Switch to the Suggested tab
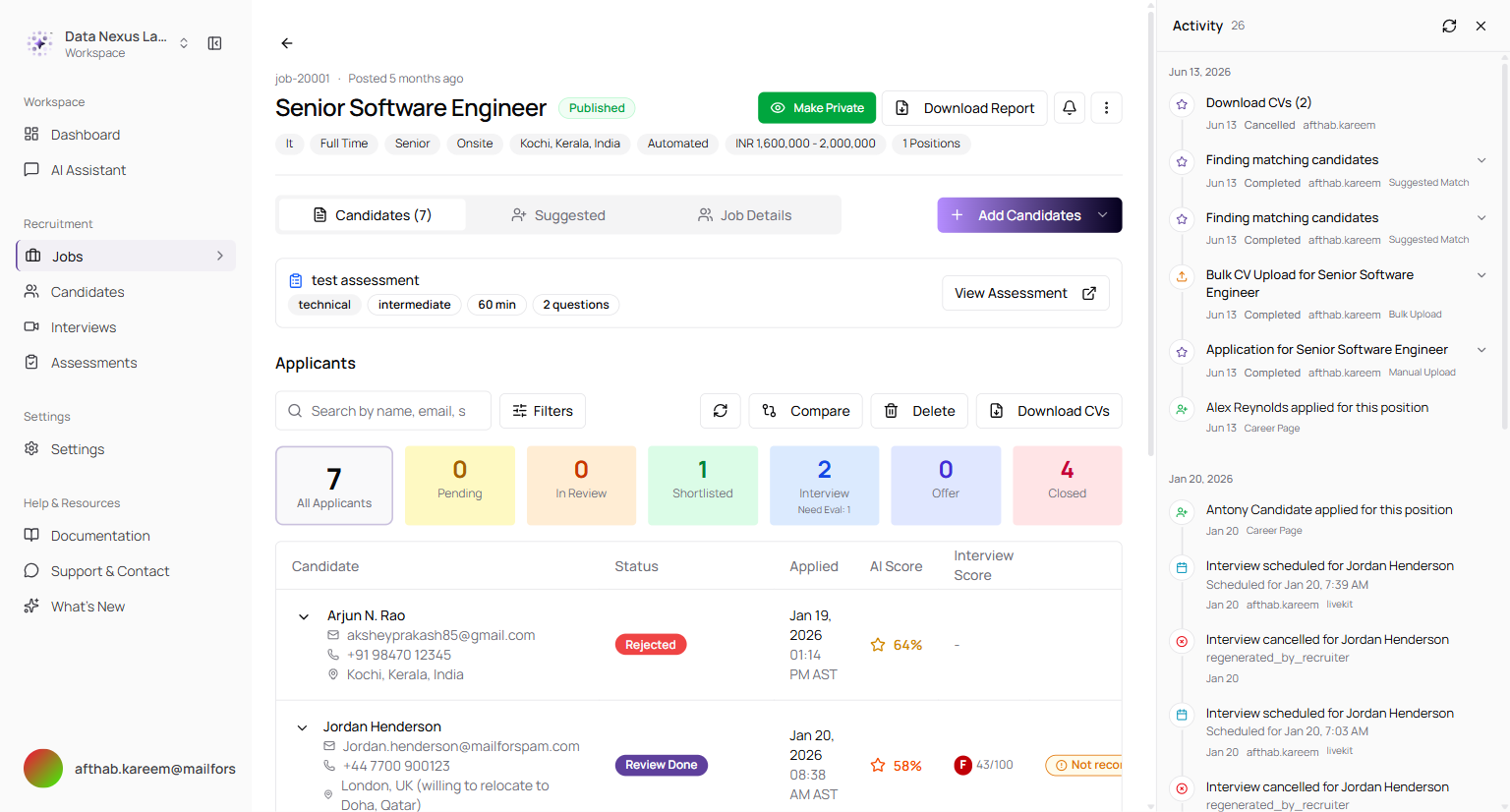The height and width of the screenshot is (812, 1510). coord(558,215)
